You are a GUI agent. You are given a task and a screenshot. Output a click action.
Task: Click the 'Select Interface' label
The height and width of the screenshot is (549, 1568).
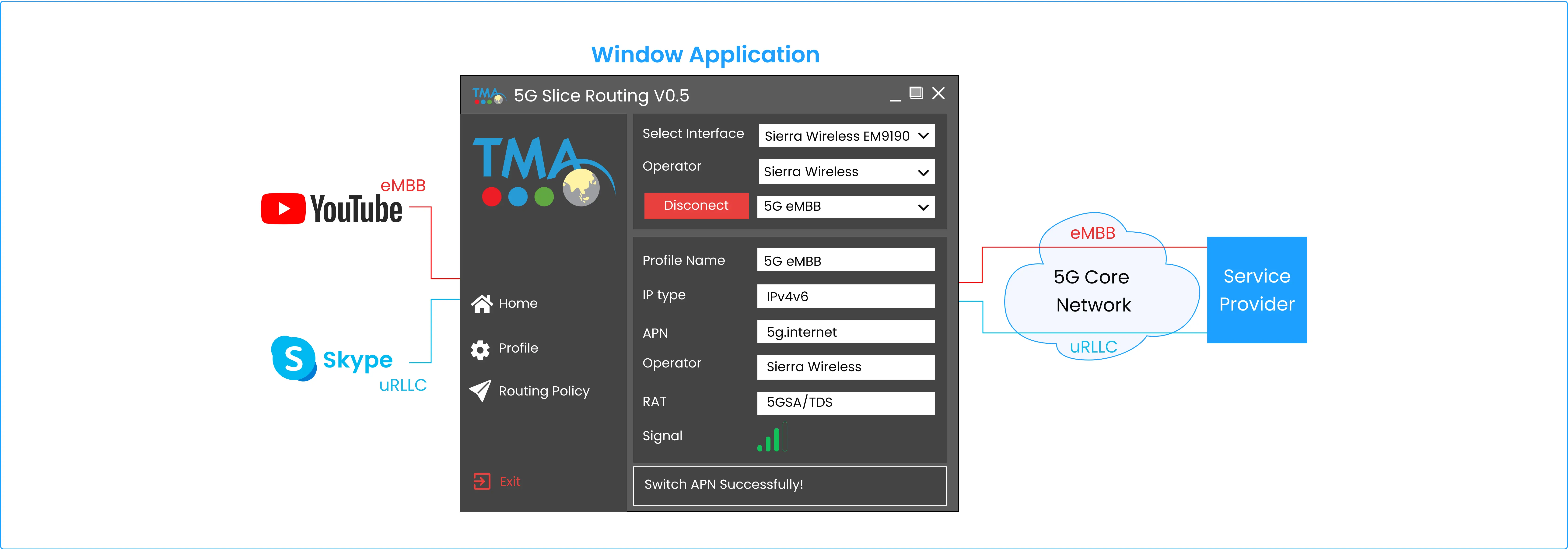[x=693, y=133]
